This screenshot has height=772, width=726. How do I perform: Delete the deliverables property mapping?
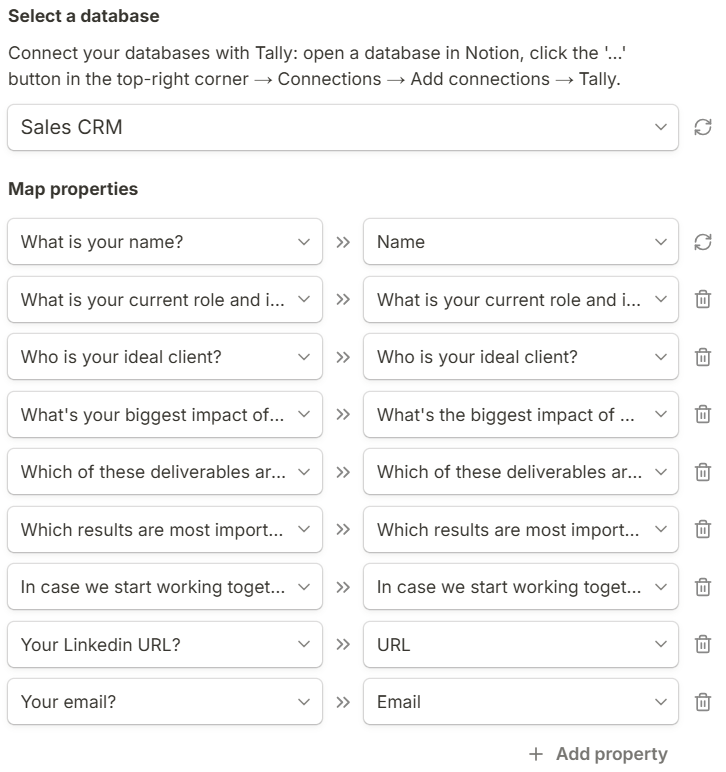703,472
